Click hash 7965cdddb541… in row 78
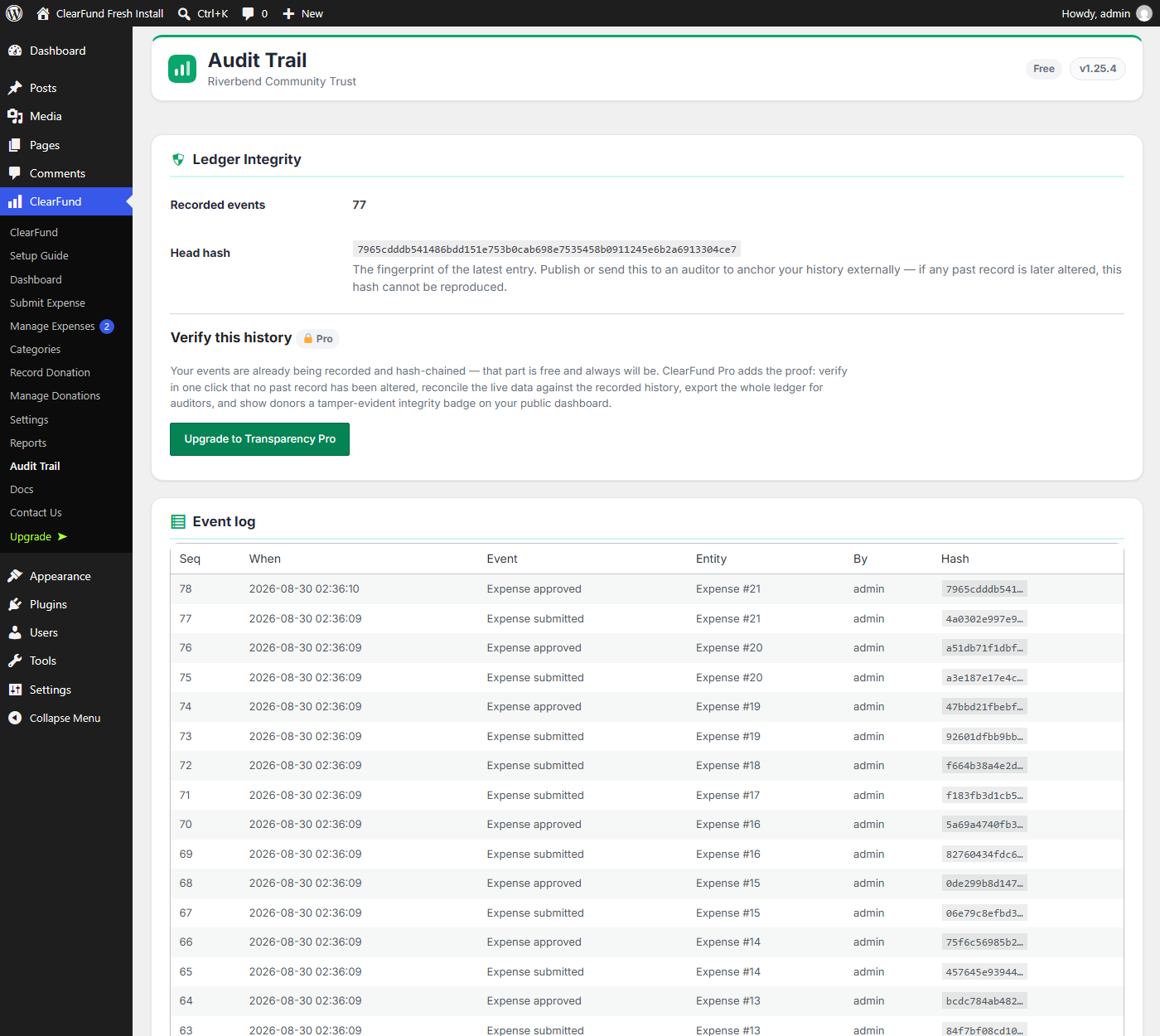 (x=984, y=589)
